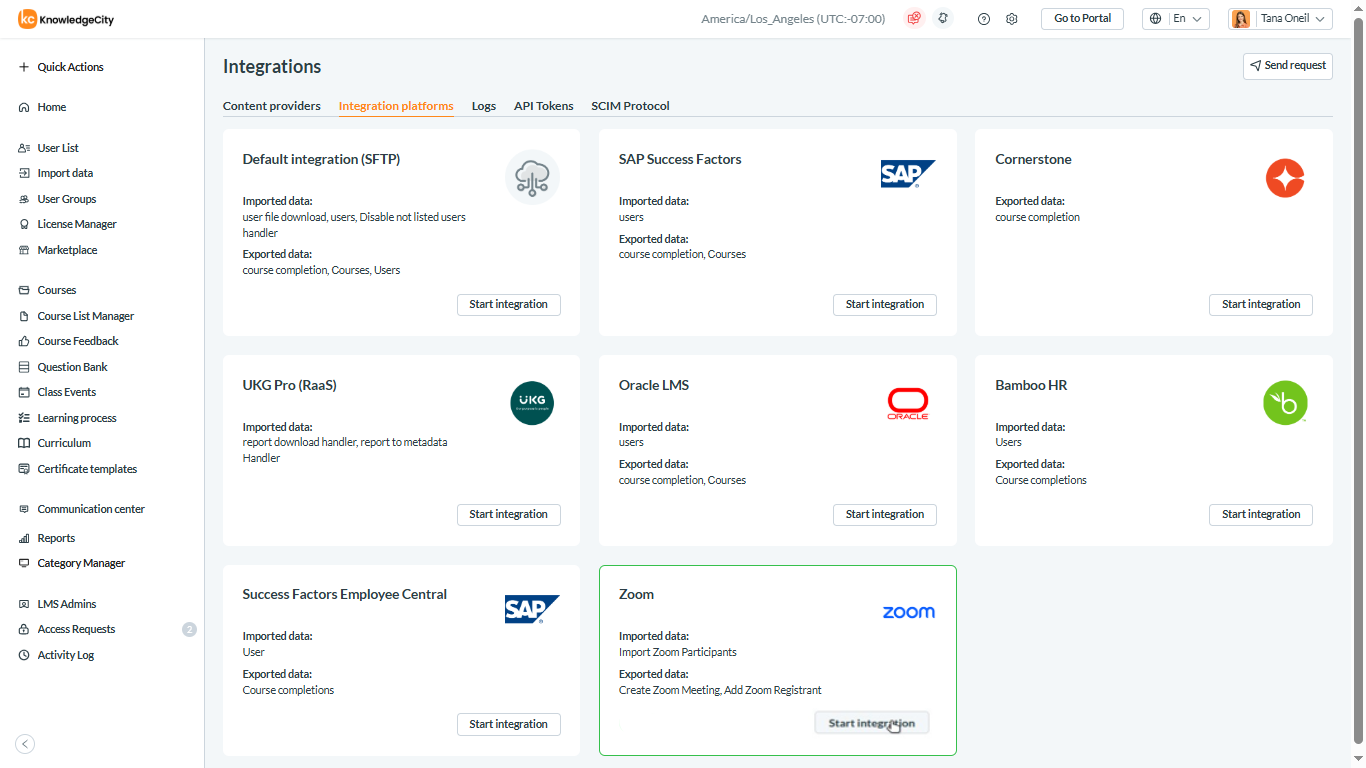Image resolution: width=1366 pixels, height=768 pixels.
Task: Expand the Tana Oneil user menu
Action: pyautogui.click(x=1280, y=19)
